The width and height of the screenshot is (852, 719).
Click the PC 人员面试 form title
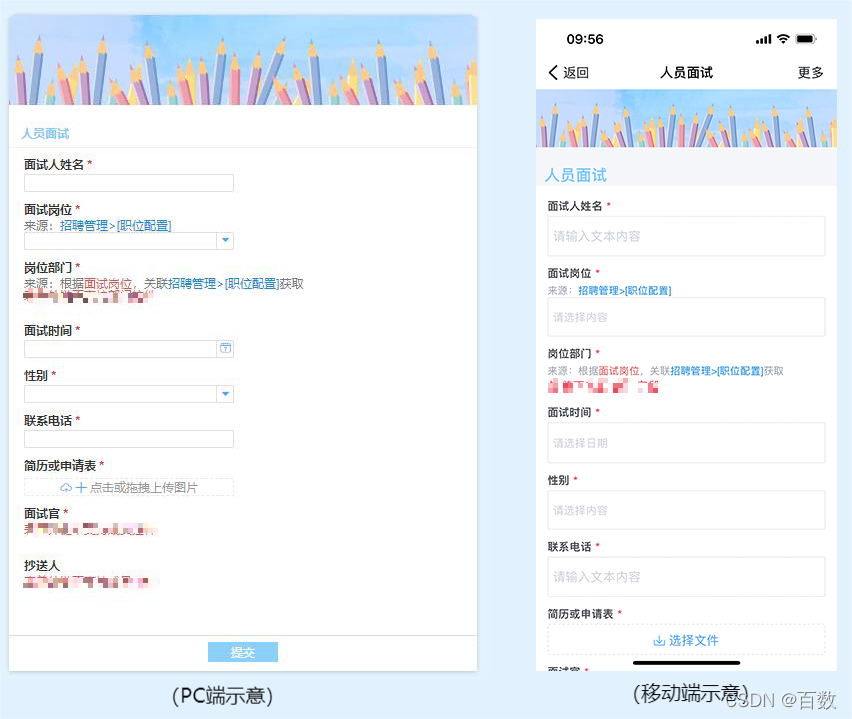click(46, 134)
